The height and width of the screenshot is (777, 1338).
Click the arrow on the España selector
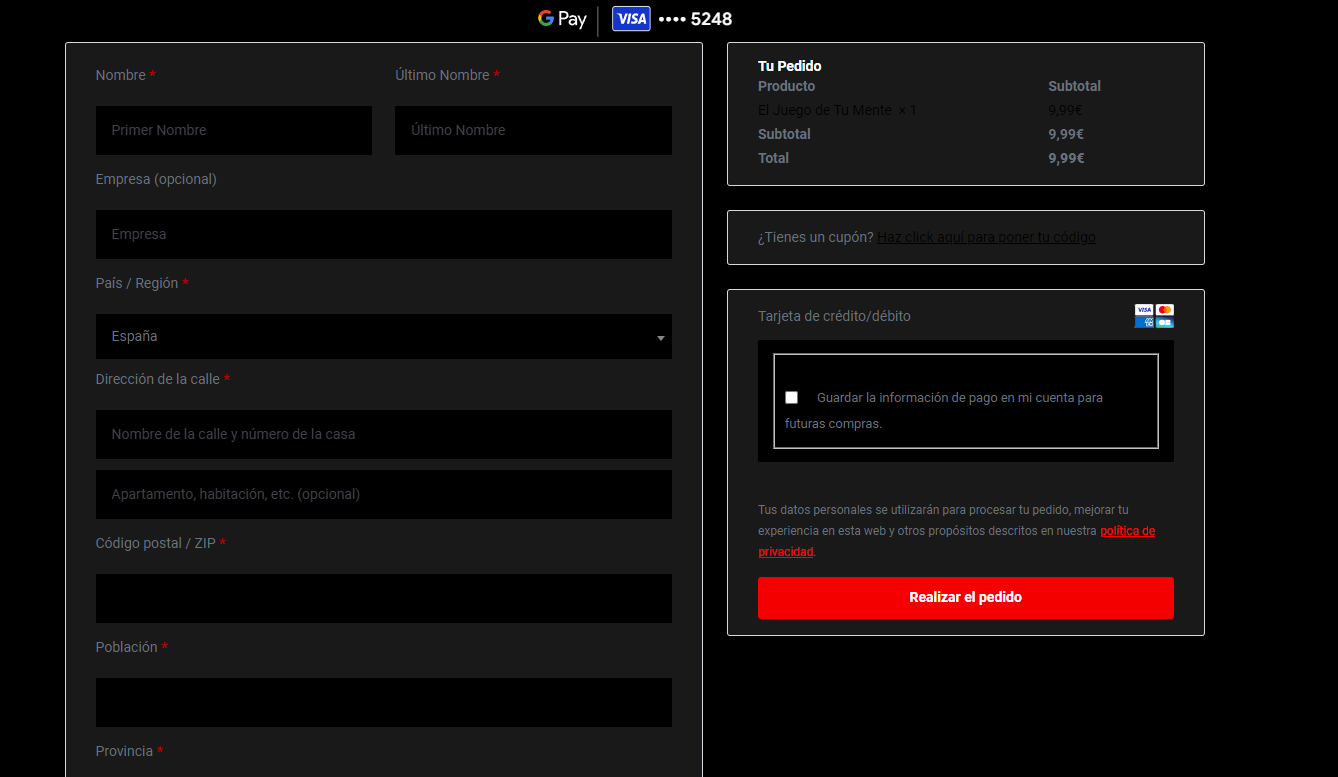point(660,338)
